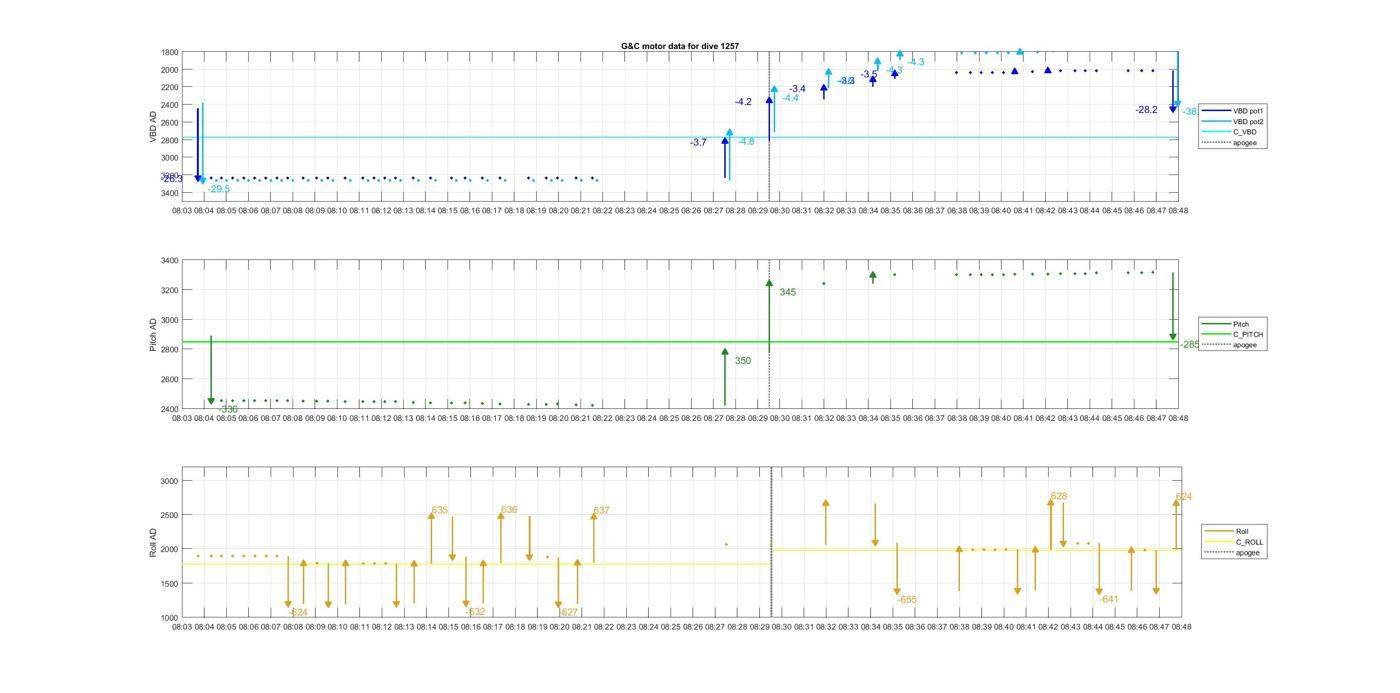Image resolution: width=1400 pixels, height=693 pixels.
Task: Click the '08:03' x-axis tick in VBD plot
Action: point(182,211)
